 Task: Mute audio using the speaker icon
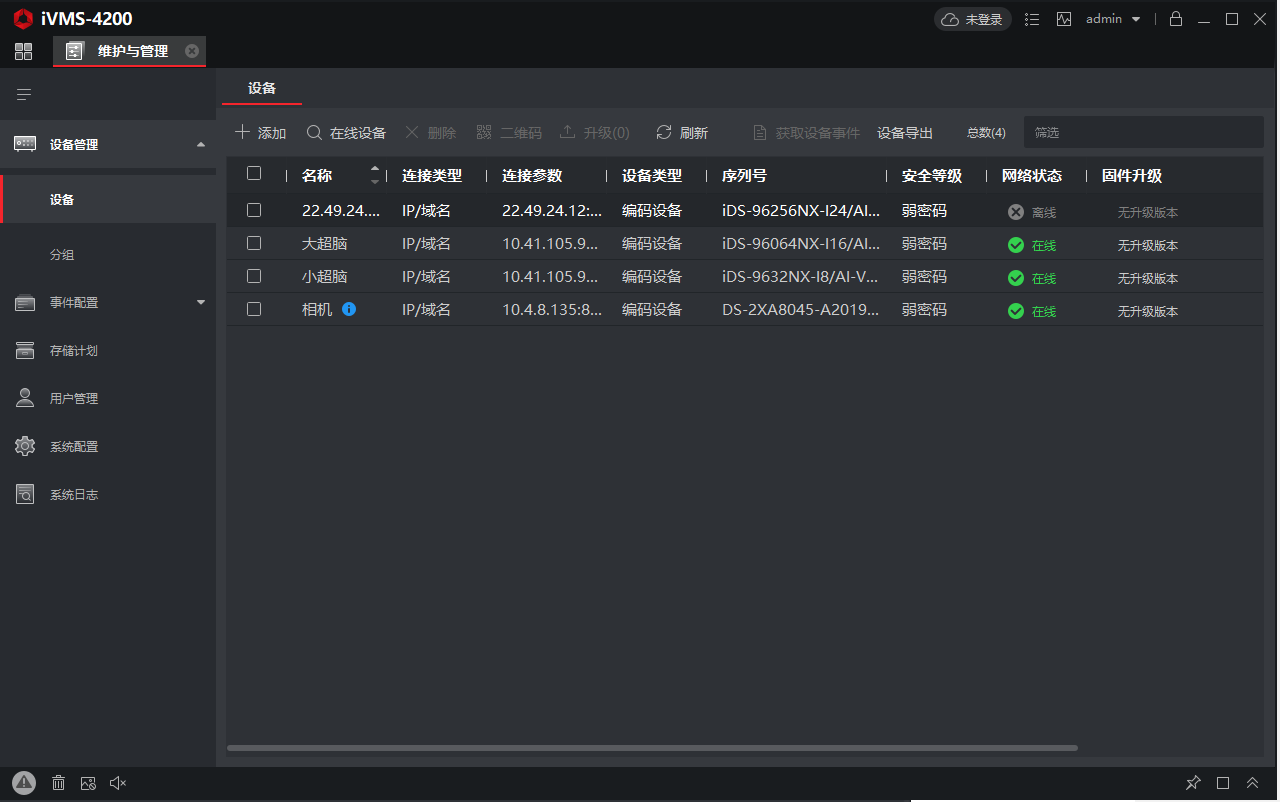[x=118, y=783]
